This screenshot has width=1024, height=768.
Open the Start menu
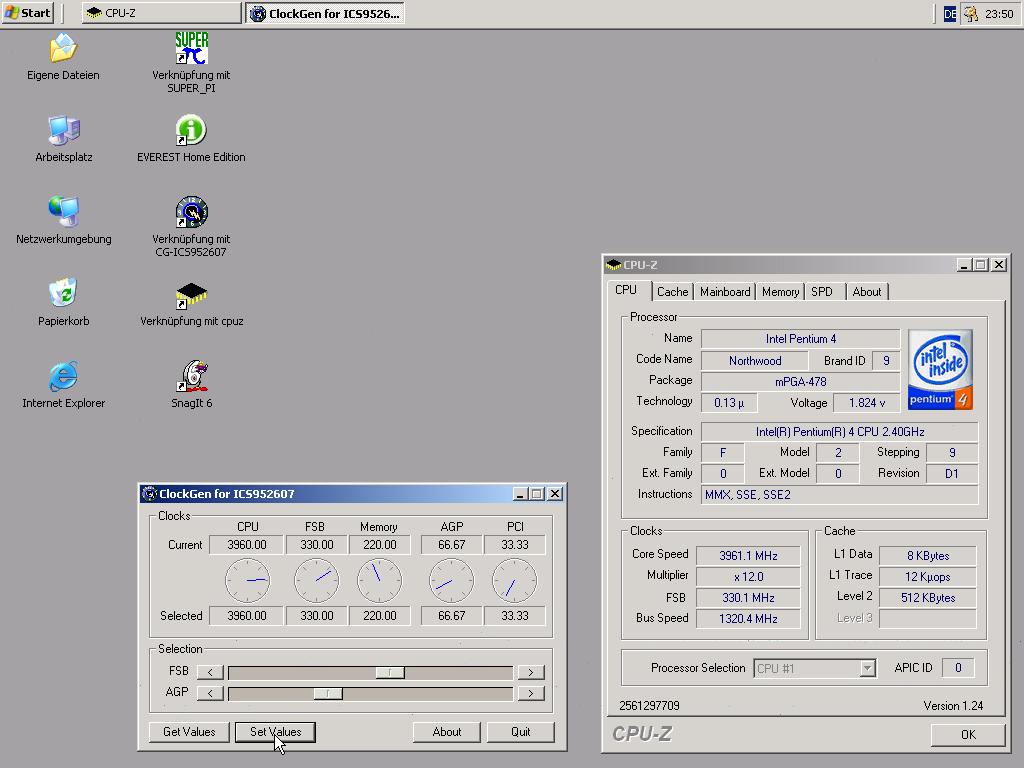coord(27,13)
